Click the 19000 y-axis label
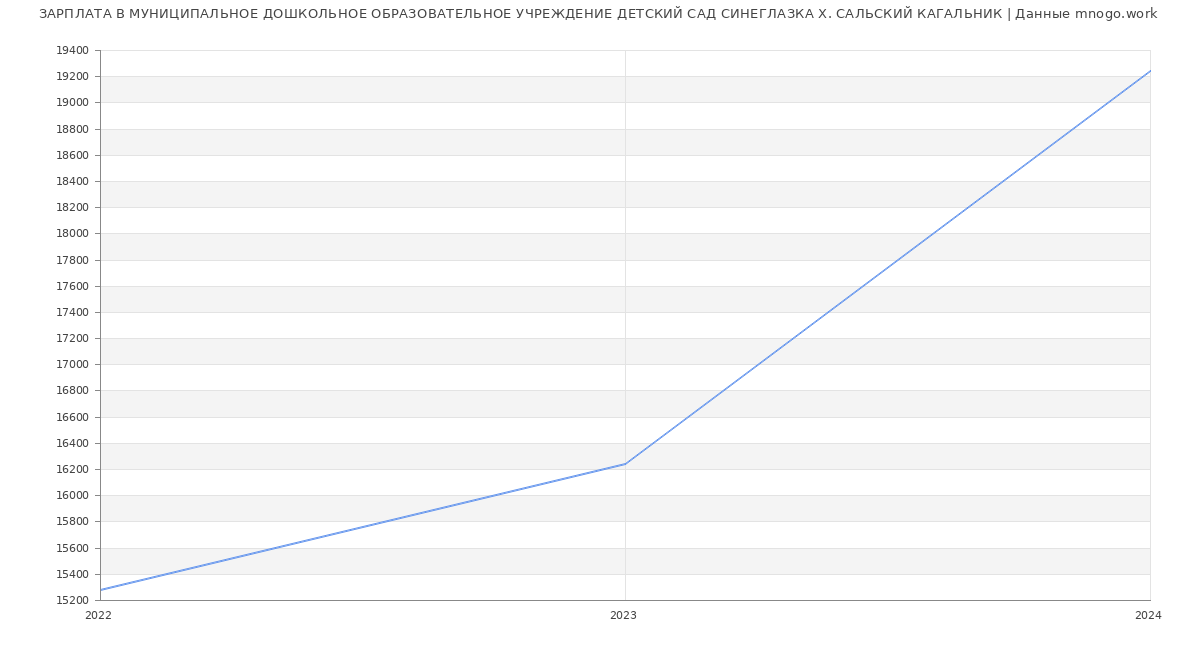The height and width of the screenshot is (650, 1200). click(72, 103)
